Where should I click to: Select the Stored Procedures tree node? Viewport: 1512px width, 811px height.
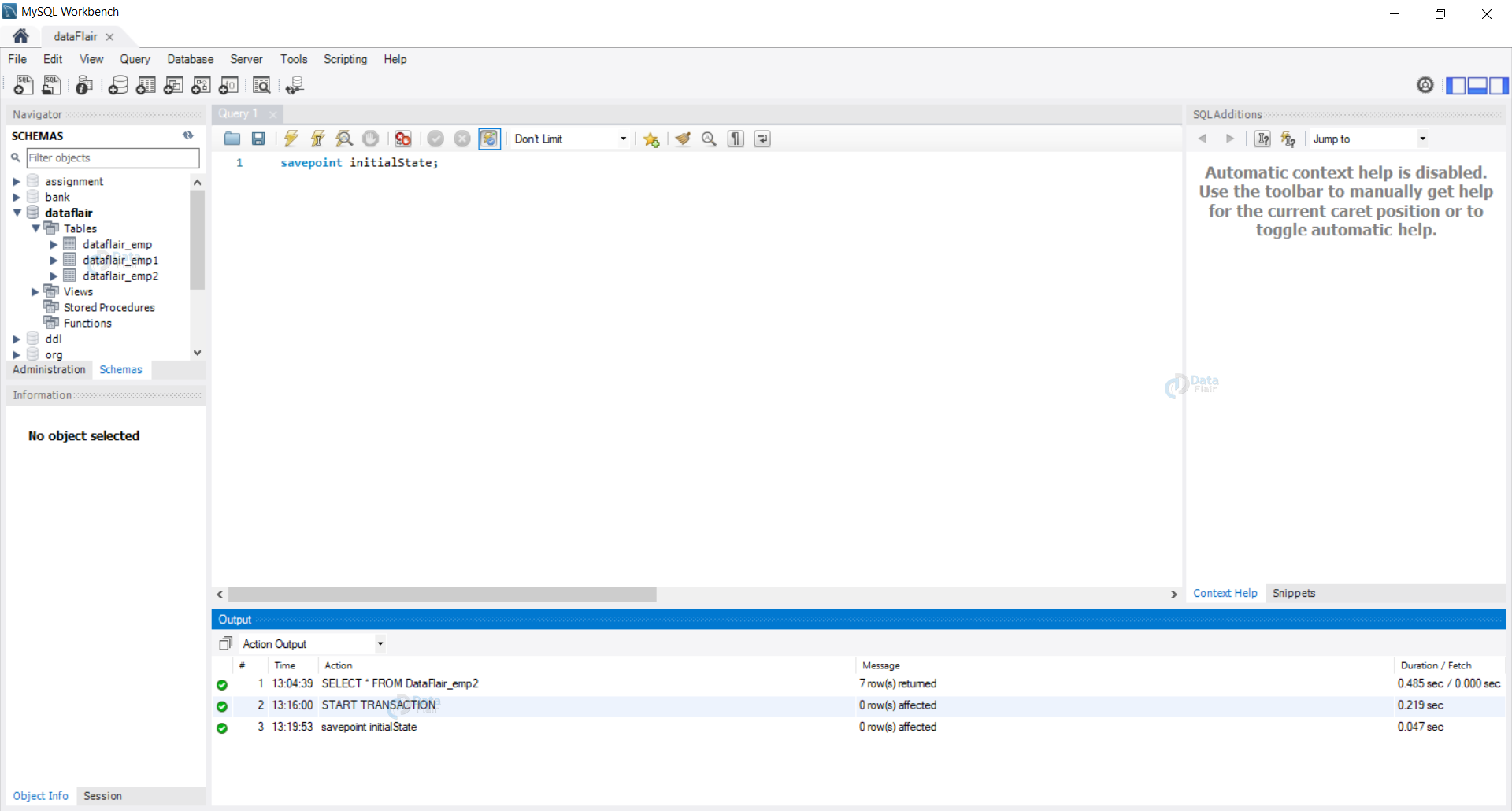pyautogui.click(x=109, y=308)
